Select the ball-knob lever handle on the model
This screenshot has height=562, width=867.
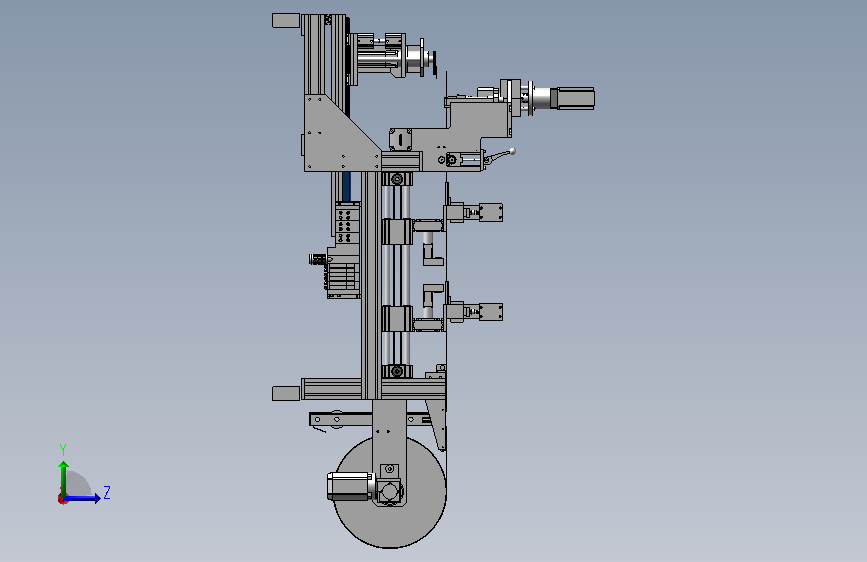(500, 157)
